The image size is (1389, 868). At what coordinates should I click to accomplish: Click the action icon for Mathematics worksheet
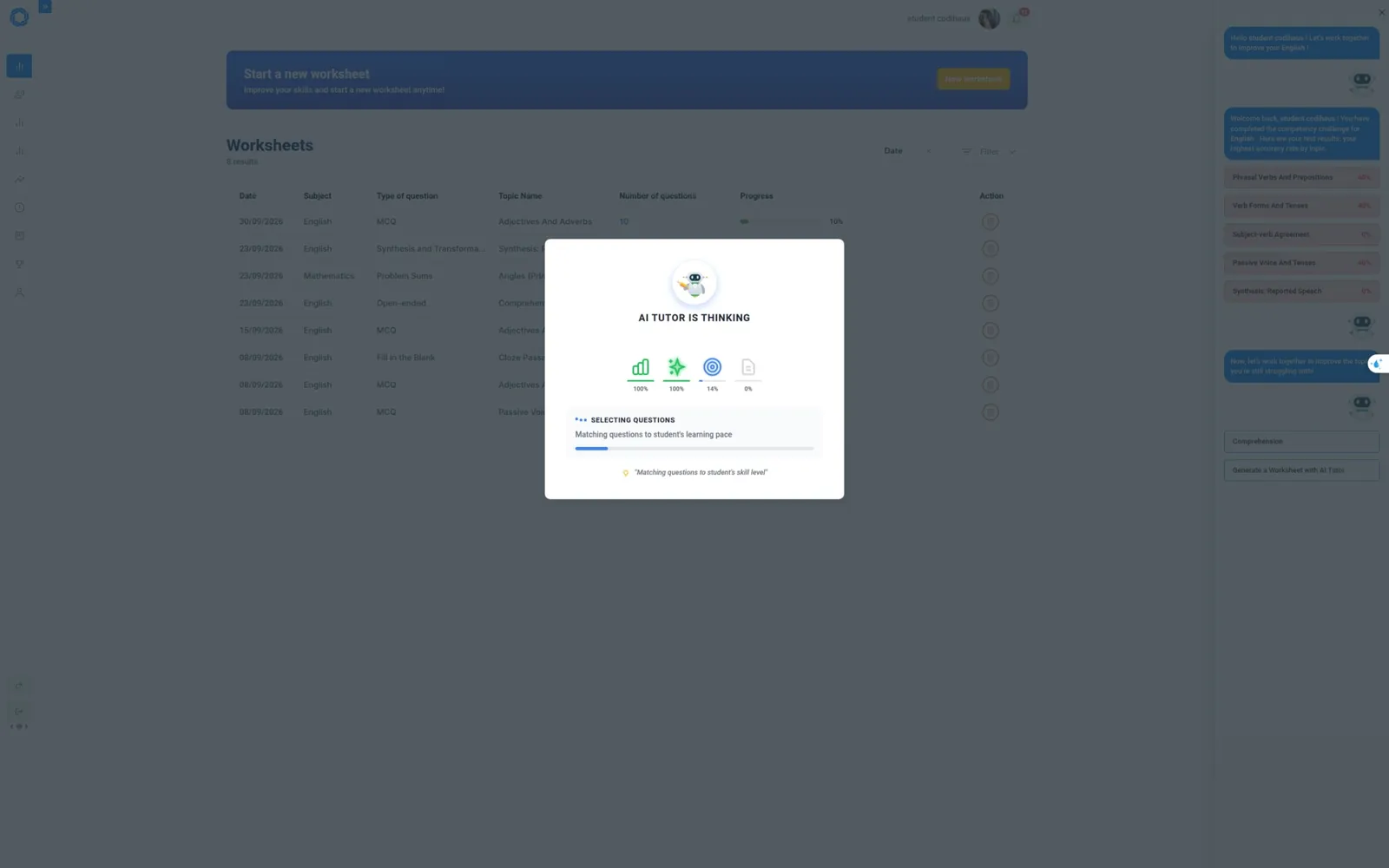990,276
